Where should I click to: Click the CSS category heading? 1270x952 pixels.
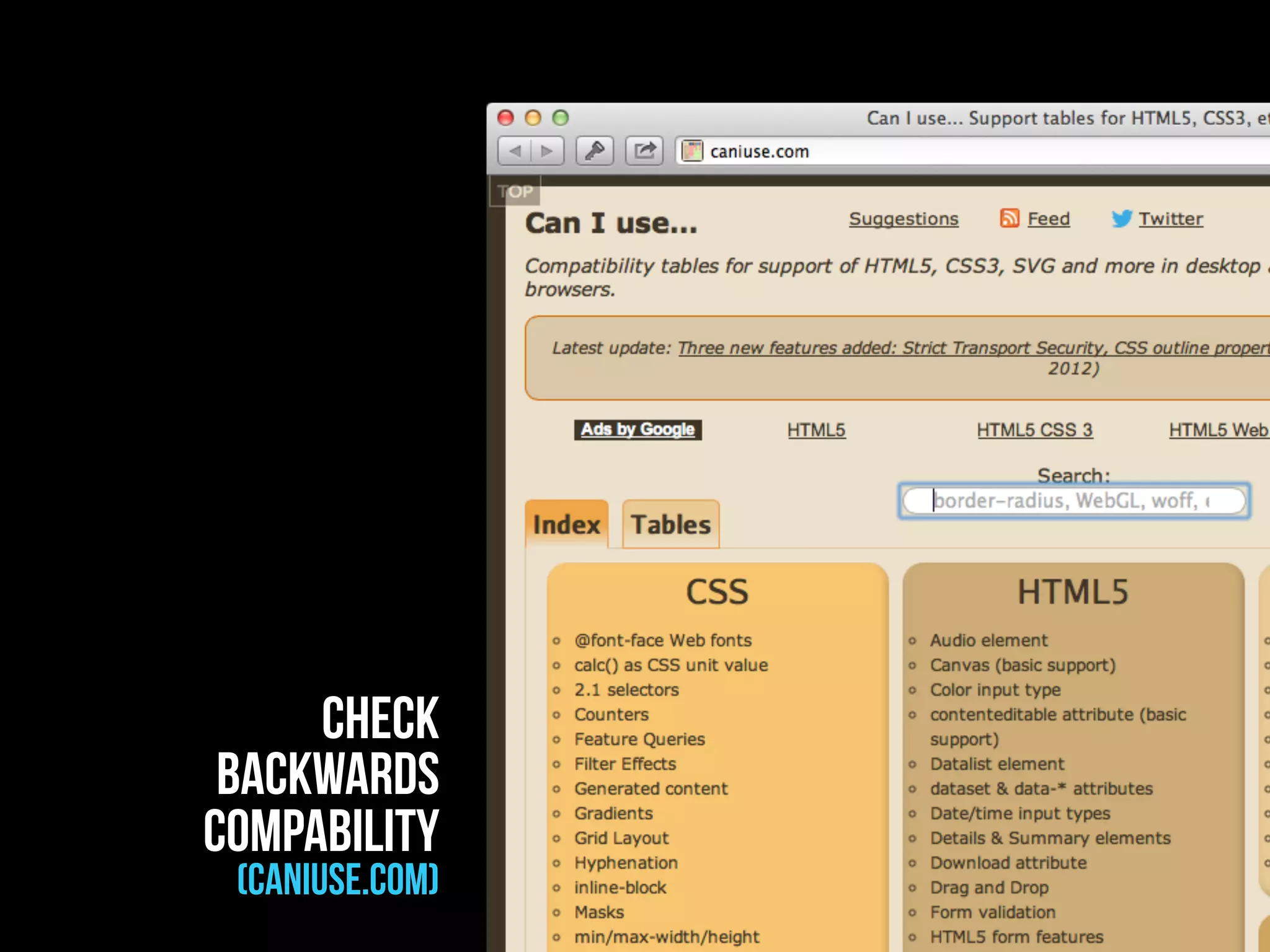click(717, 592)
